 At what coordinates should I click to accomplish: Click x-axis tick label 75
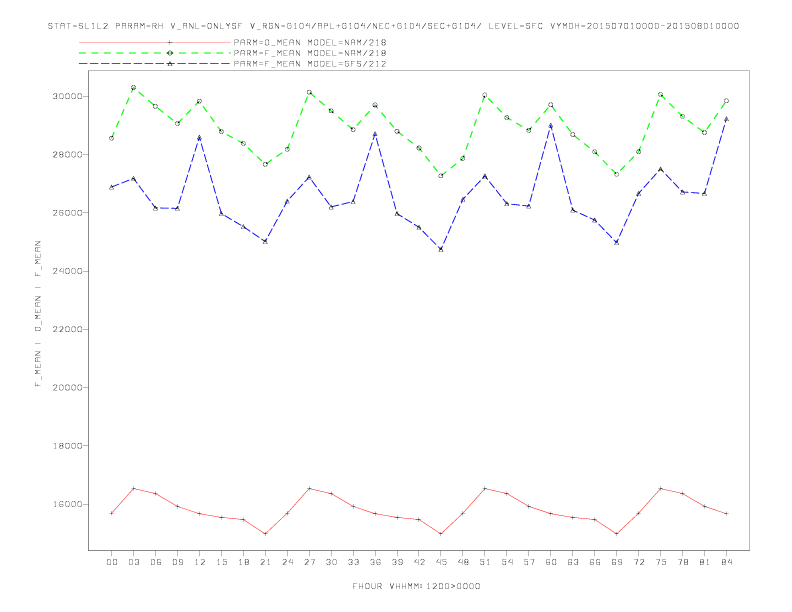(x=661, y=562)
